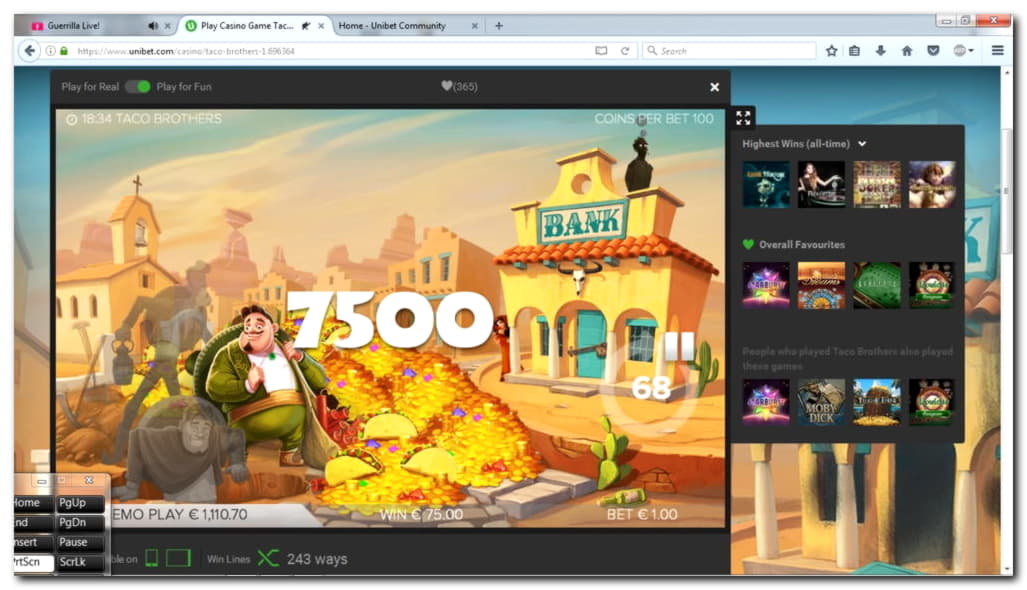The image size is (1027, 590).
Task: Show site information for unibet.com
Action: (50, 50)
